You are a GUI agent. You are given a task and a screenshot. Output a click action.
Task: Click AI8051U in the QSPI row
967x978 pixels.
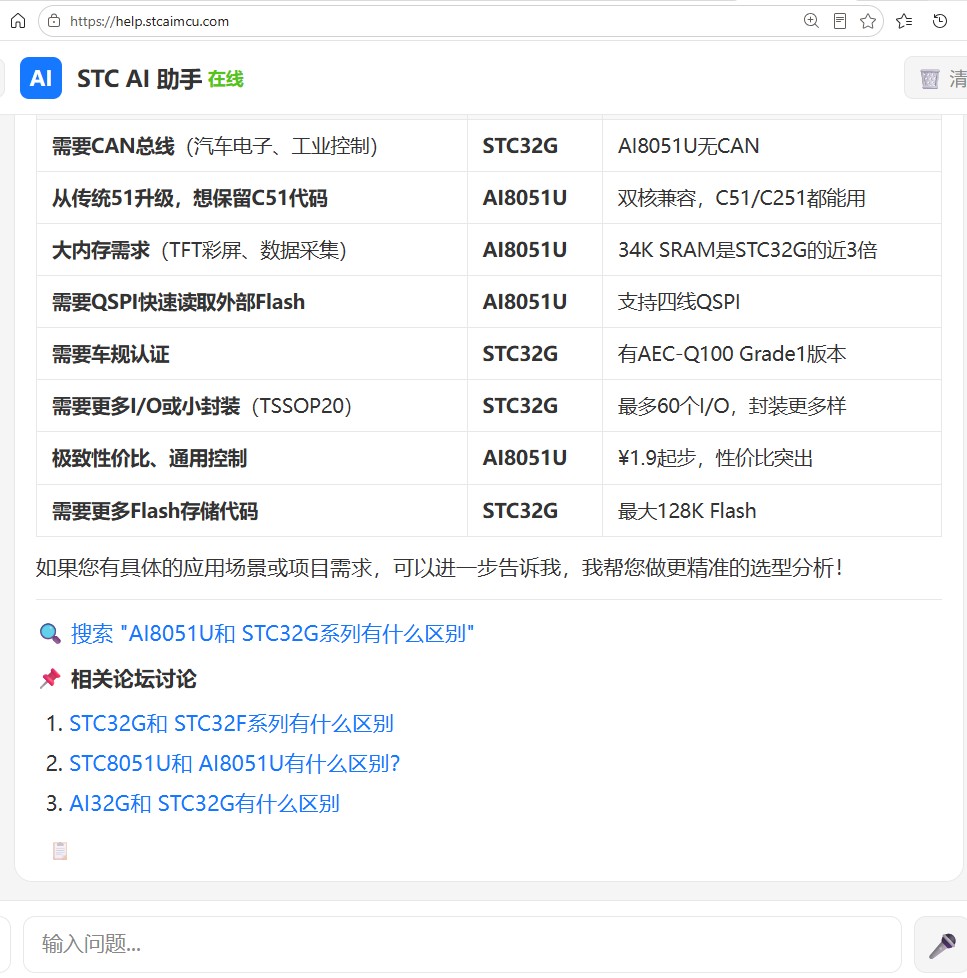[525, 302]
